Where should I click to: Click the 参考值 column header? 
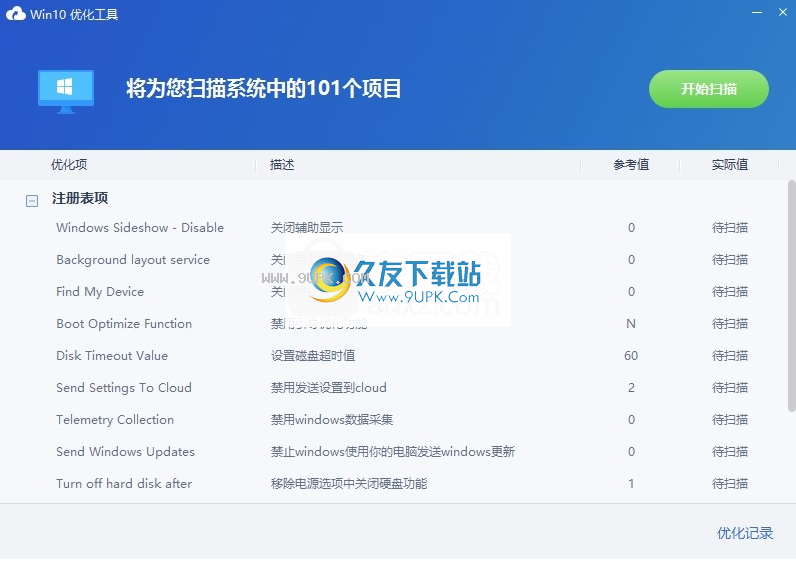pos(631,164)
